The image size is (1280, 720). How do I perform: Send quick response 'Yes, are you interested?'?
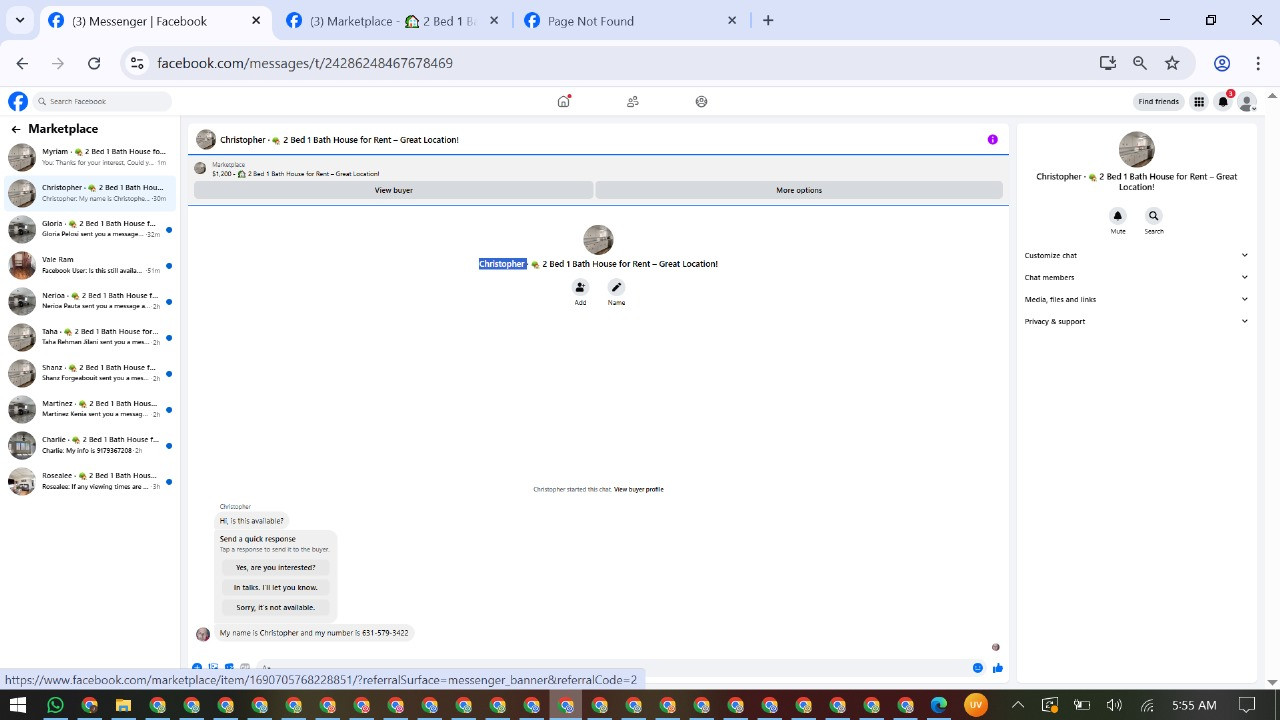click(x=276, y=567)
